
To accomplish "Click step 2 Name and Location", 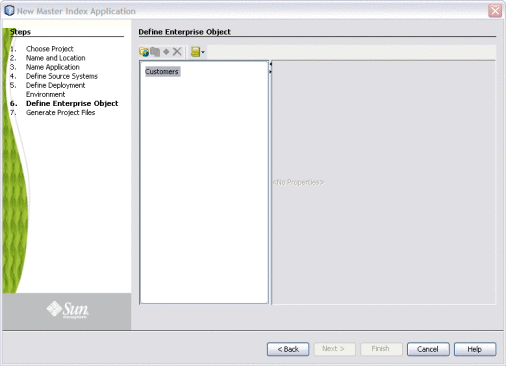I will [x=56, y=58].
